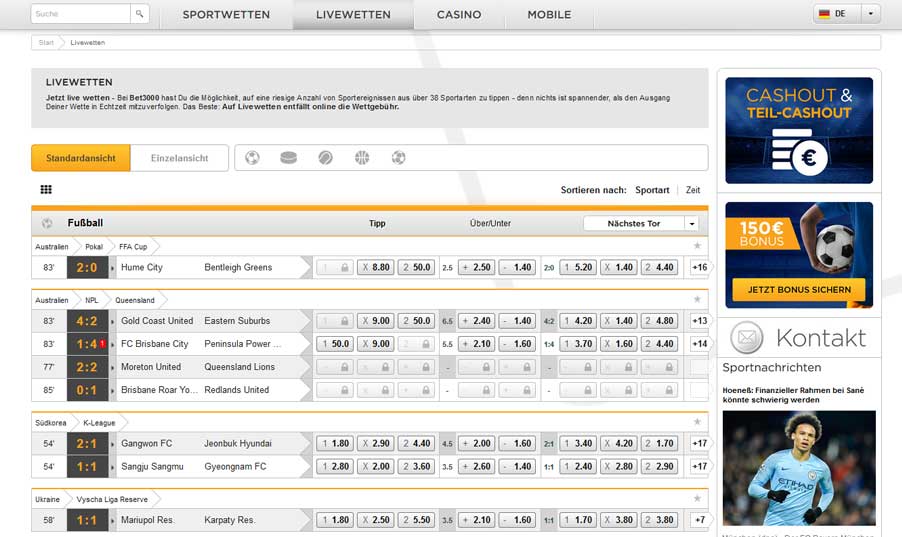Click the red card indicator on Brisbane City score
The width and height of the screenshot is (902, 537).
[102, 343]
